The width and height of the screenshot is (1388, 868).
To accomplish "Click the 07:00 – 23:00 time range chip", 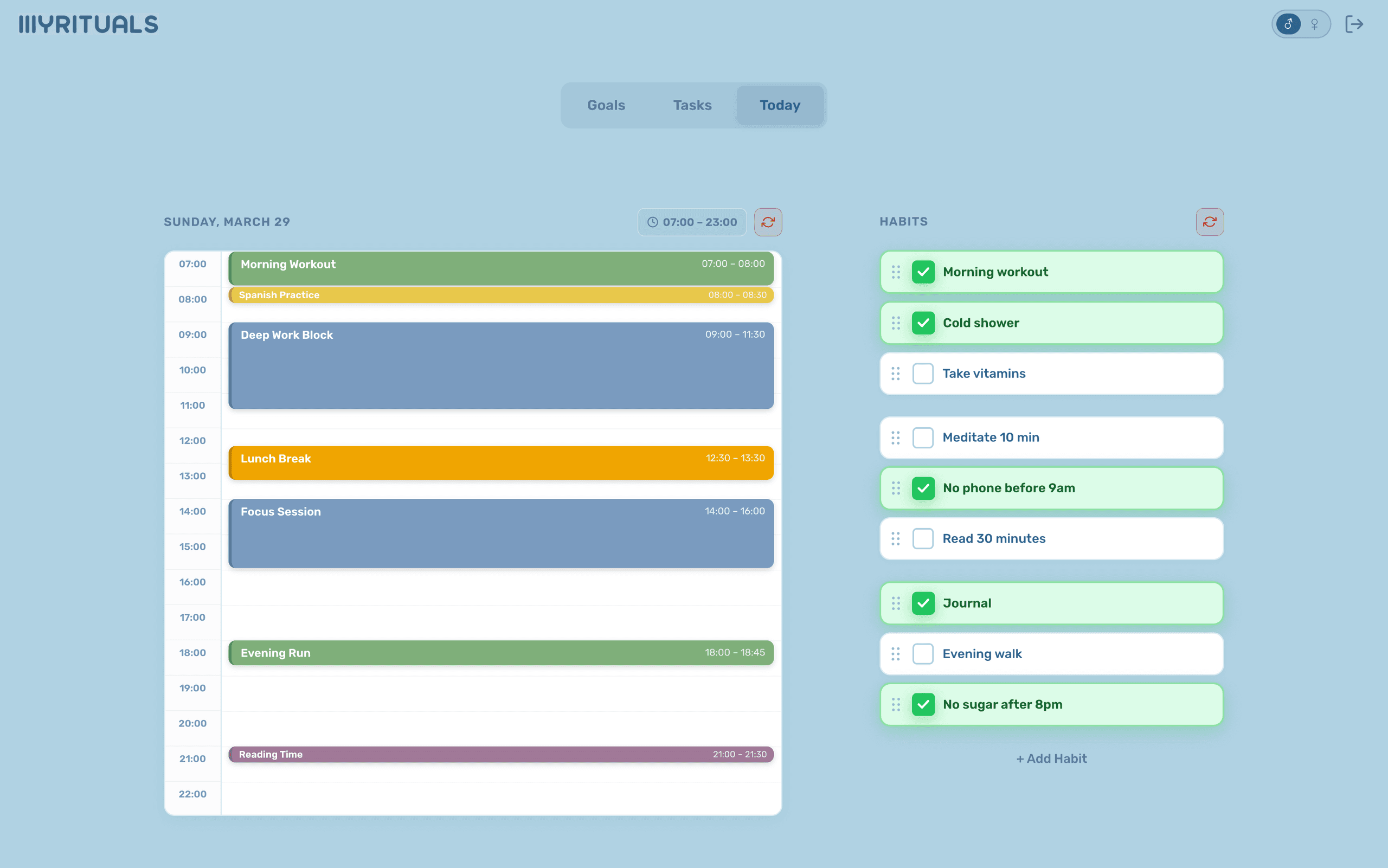I will [x=692, y=222].
